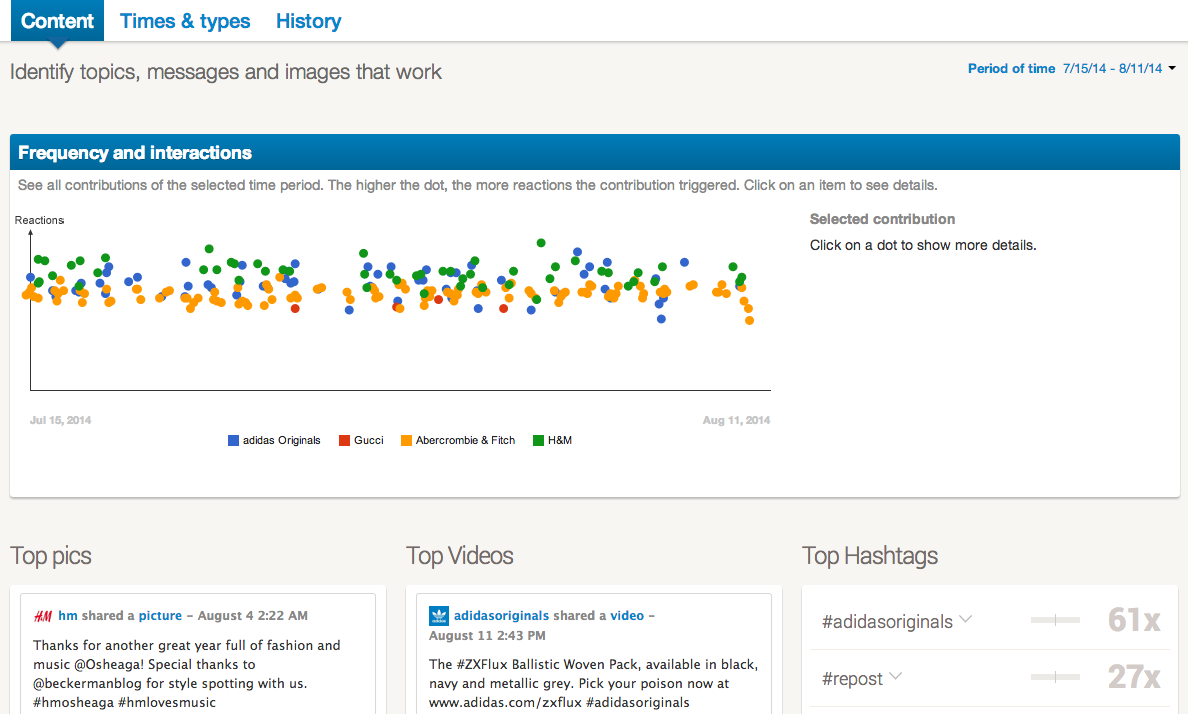Toggle the Gucci red legend swatch
The width and height of the screenshot is (1188, 714).
point(344,440)
